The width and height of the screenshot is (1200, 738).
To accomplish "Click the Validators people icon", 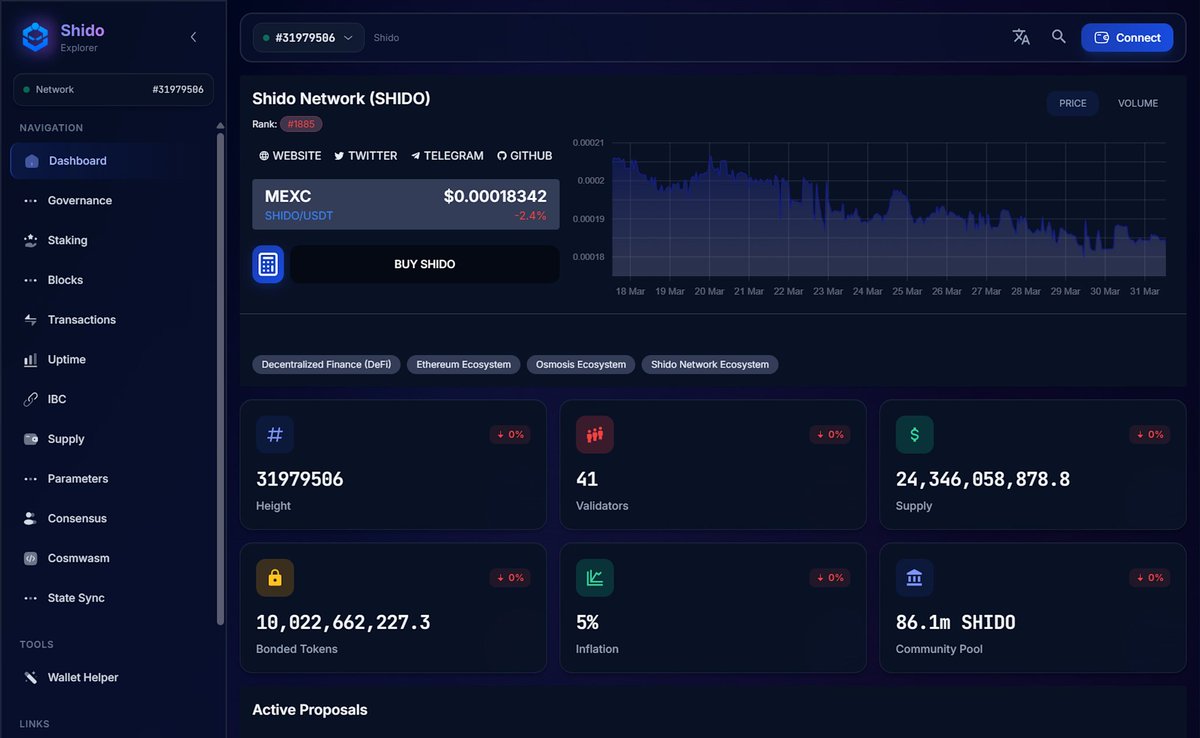I will (x=595, y=434).
